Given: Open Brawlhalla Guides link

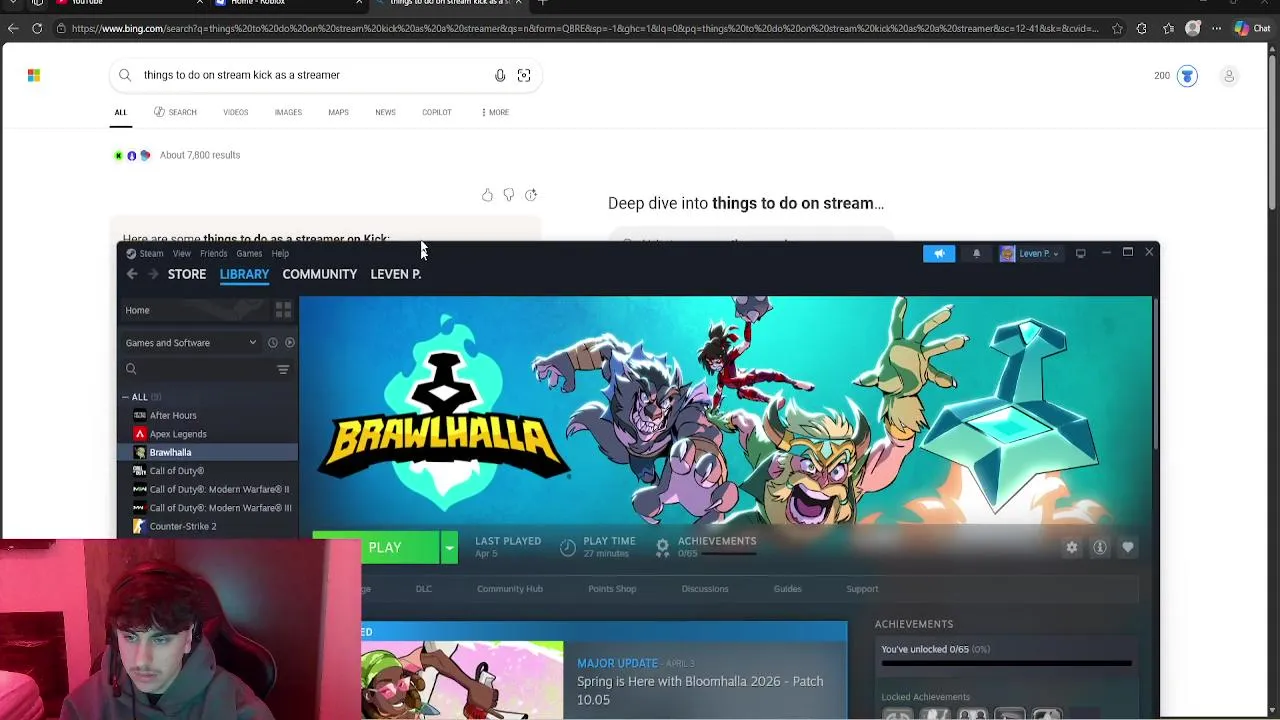Looking at the screenshot, I should (x=787, y=589).
